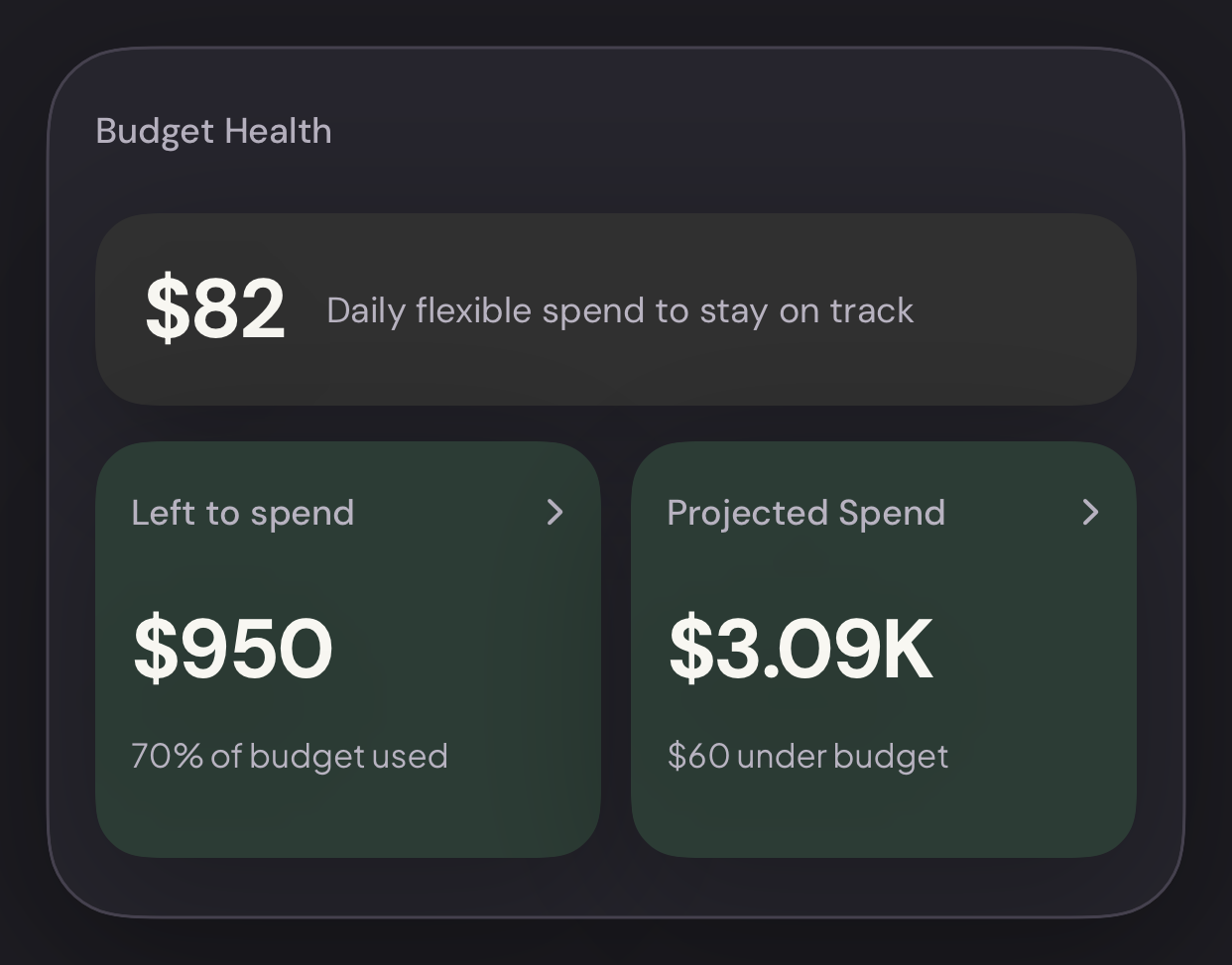Screen dimensions: 1232x965
Task: Tap the gray card showing $82
Action: click(x=616, y=309)
